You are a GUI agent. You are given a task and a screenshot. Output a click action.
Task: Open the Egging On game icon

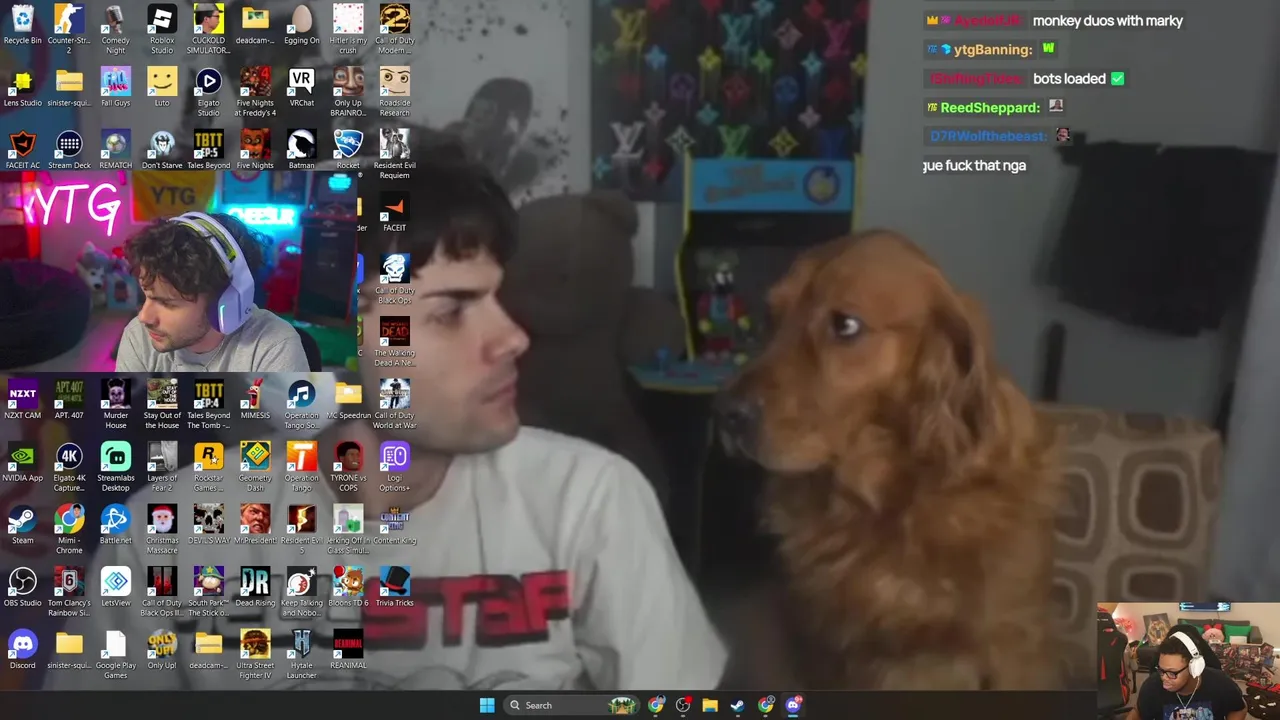click(301, 26)
